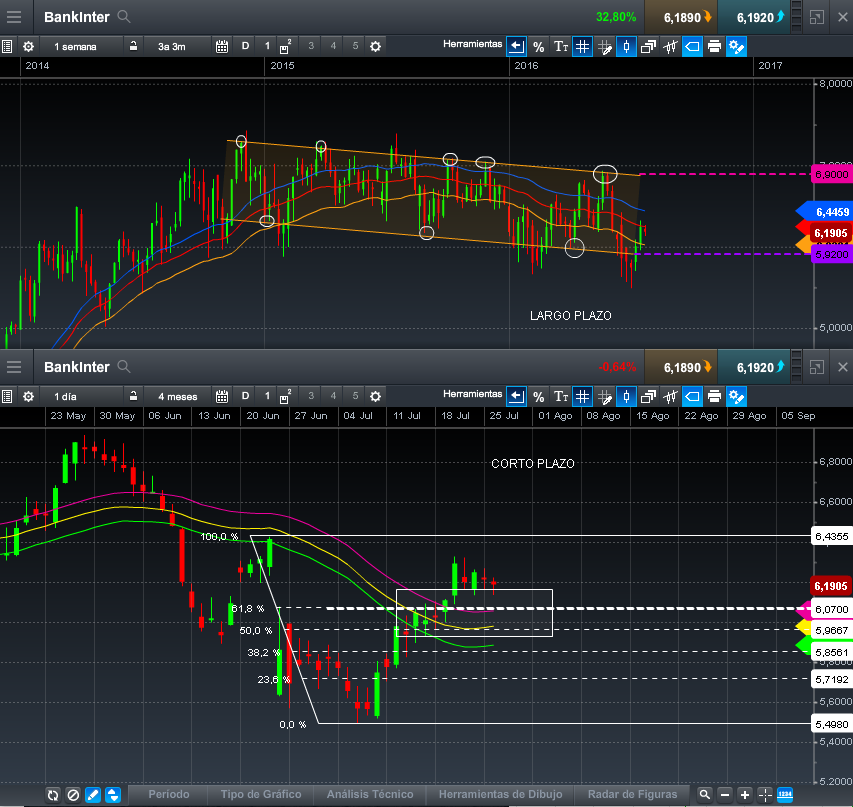Click percent scale tool in bottom toolbar
Screen dimensions: 853x807
tap(539, 397)
